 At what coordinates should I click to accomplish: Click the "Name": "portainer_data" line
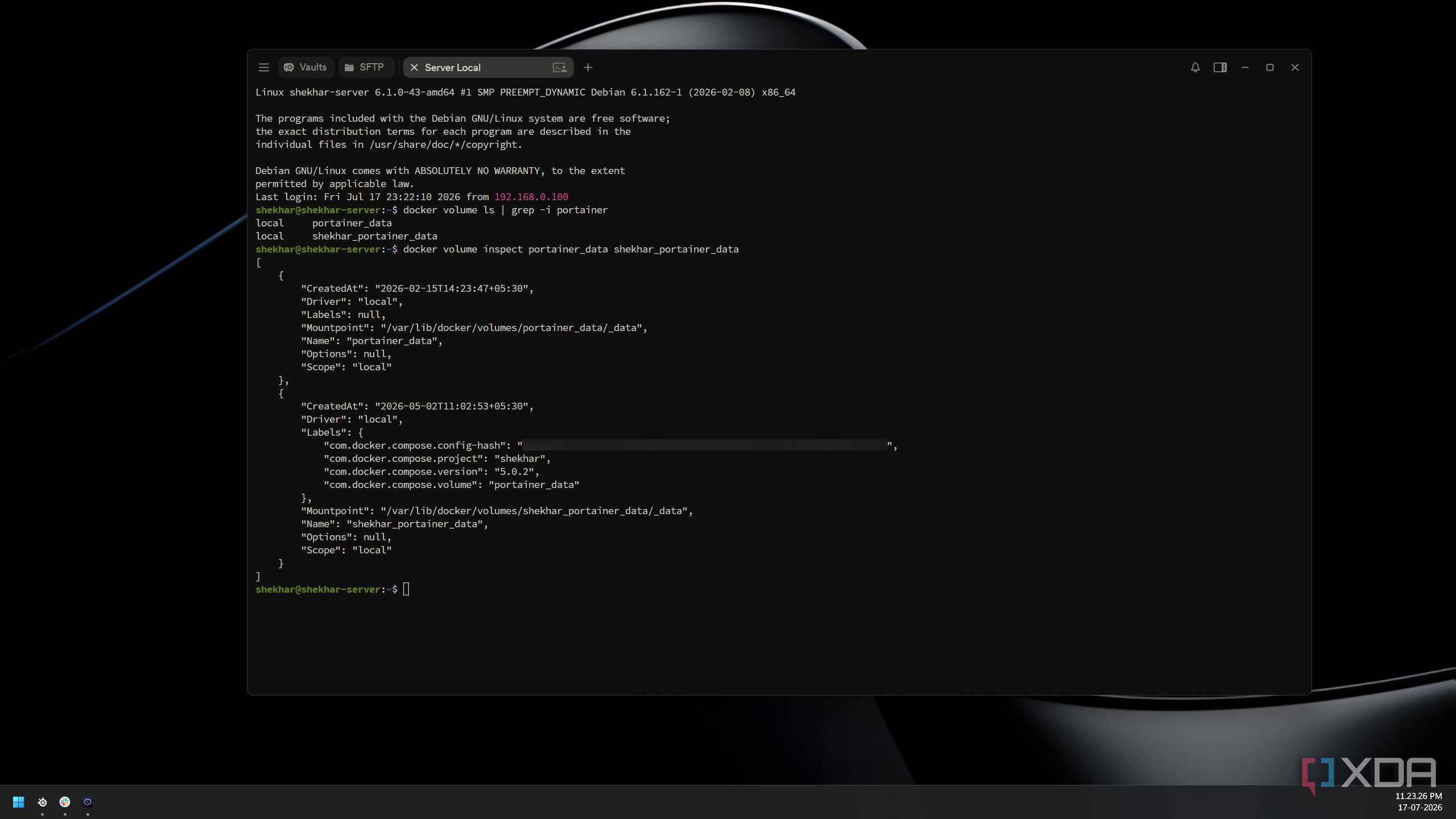coord(371,341)
